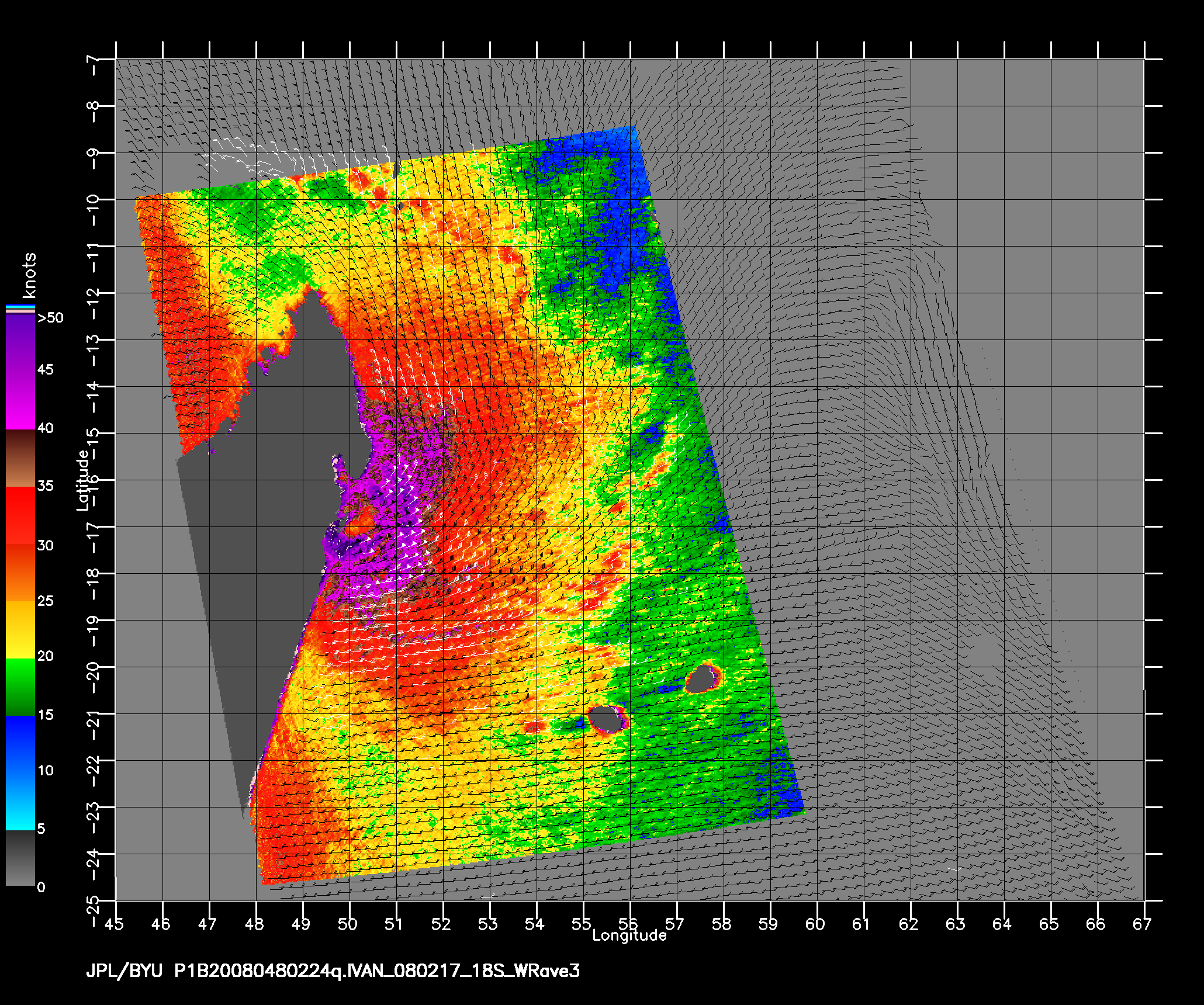Click the ">50" label on the knots scale

(50, 318)
